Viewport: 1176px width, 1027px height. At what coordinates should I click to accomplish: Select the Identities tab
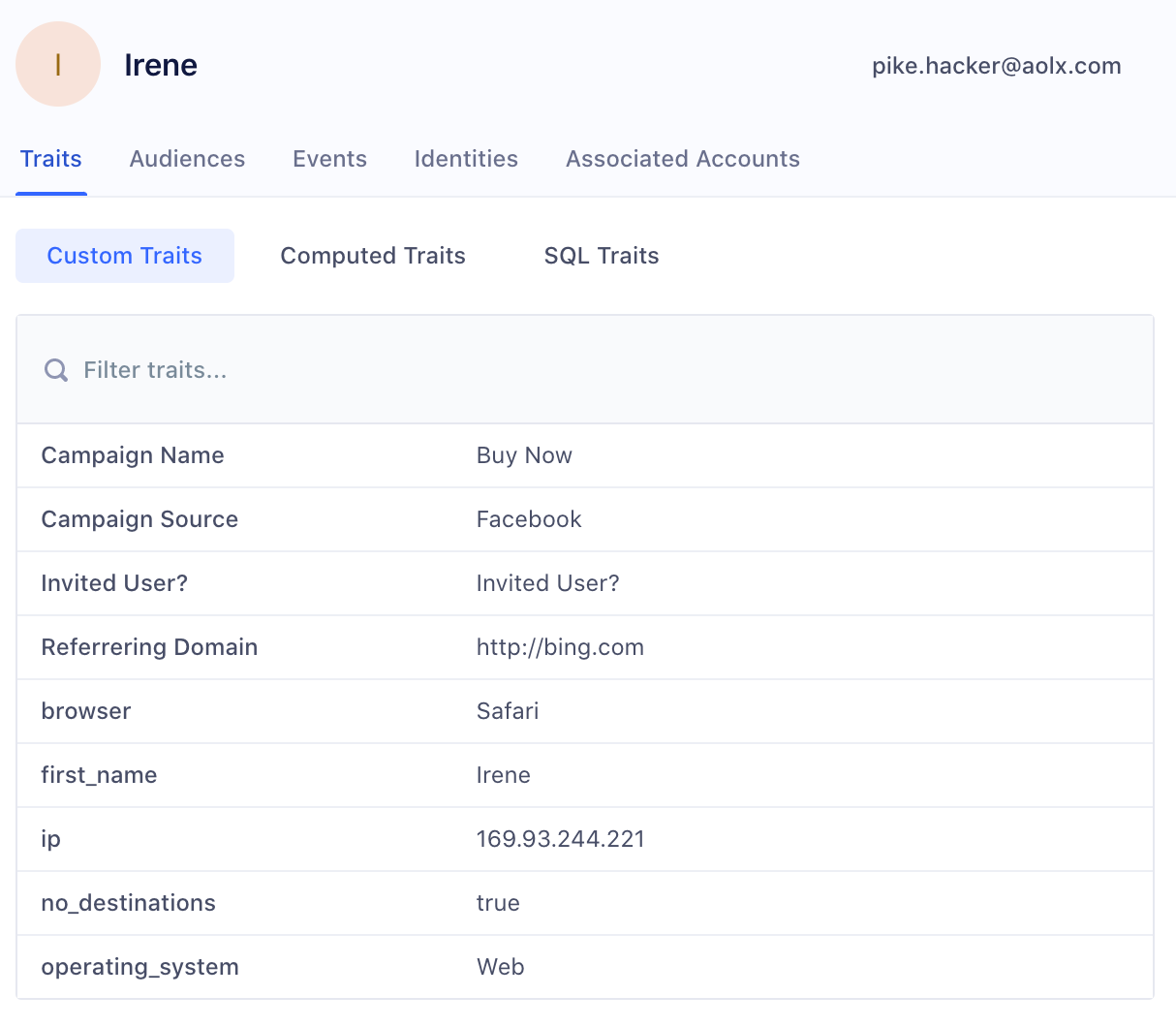point(466,159)
